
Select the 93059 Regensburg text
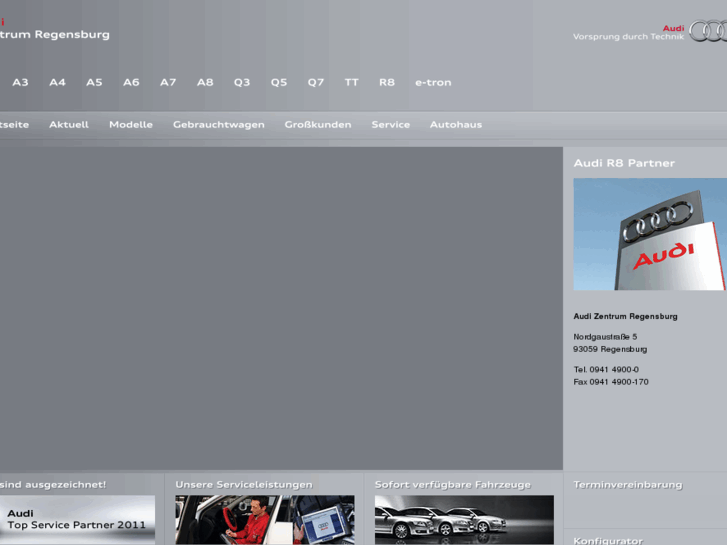point(610,349)
